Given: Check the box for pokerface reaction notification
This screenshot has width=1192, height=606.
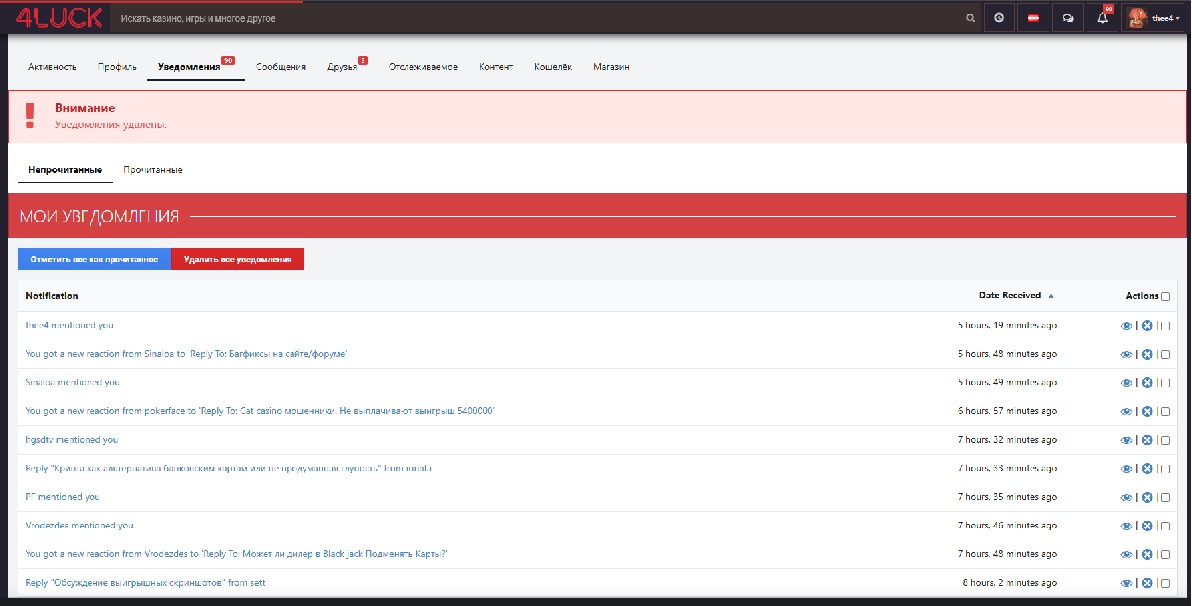Looking at the screenshot, I should click(x=1166, y=412).
